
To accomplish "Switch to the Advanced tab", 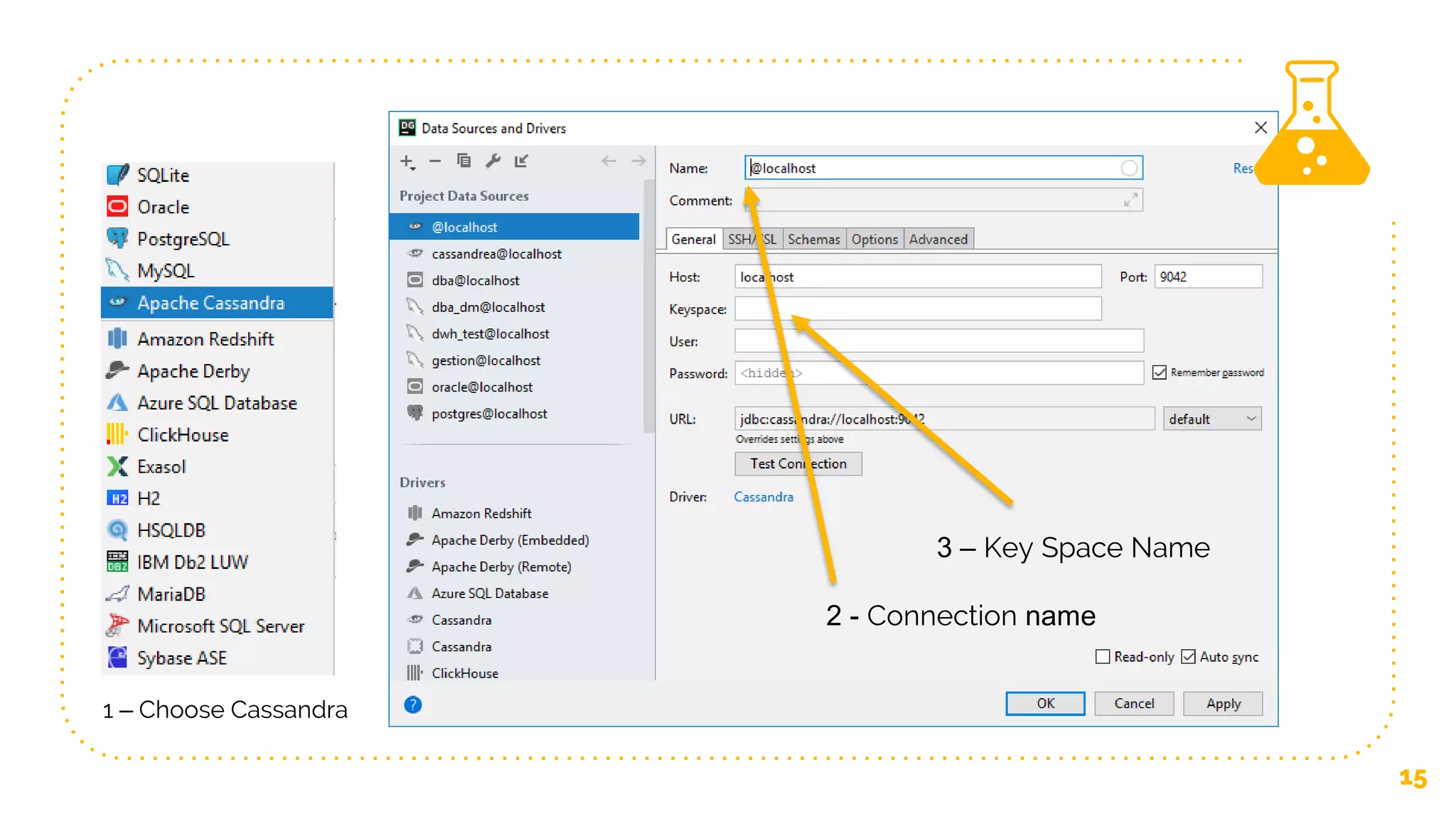I will pos(938,239).
